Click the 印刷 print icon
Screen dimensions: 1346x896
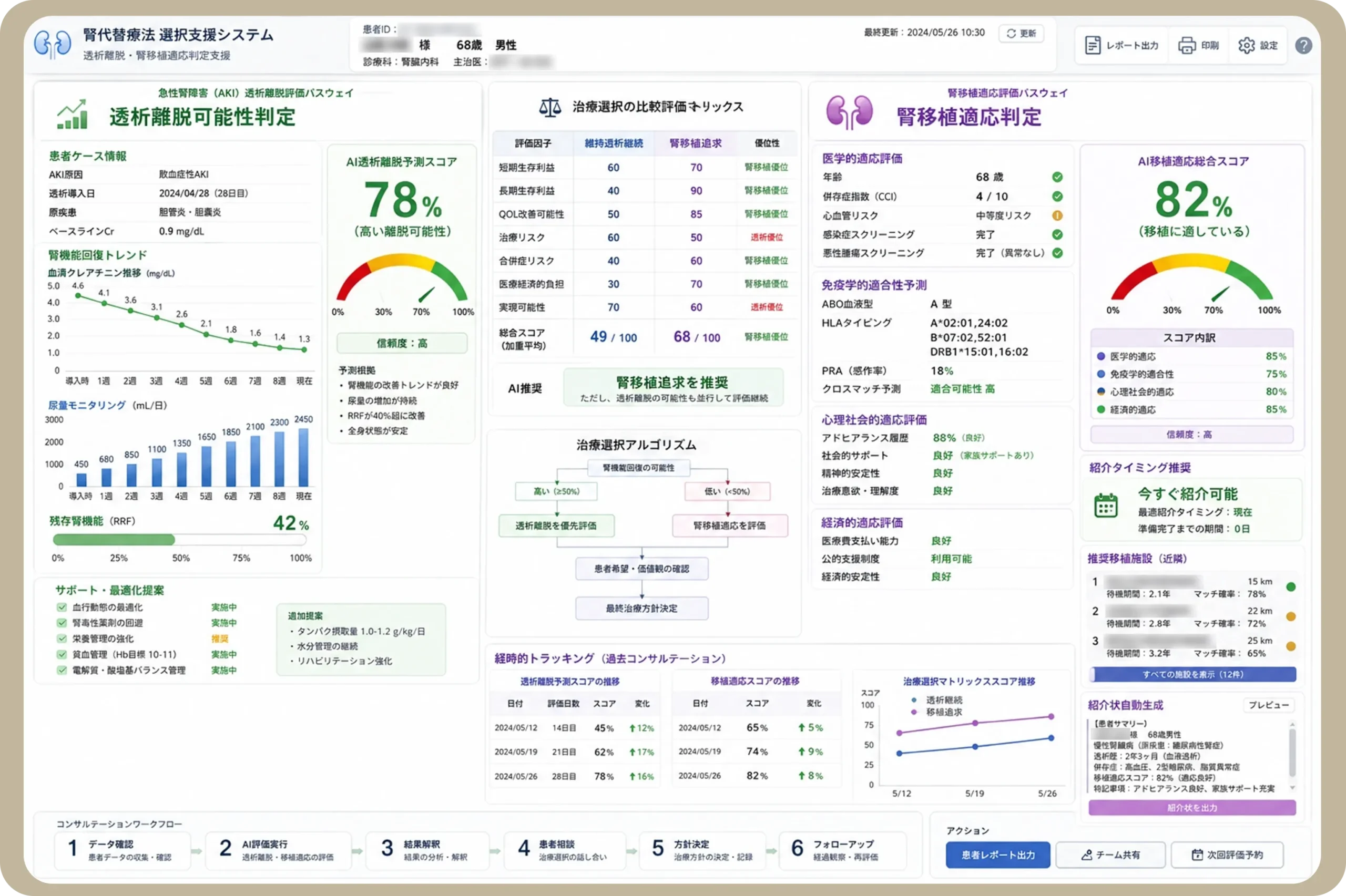click(1187, 45)
